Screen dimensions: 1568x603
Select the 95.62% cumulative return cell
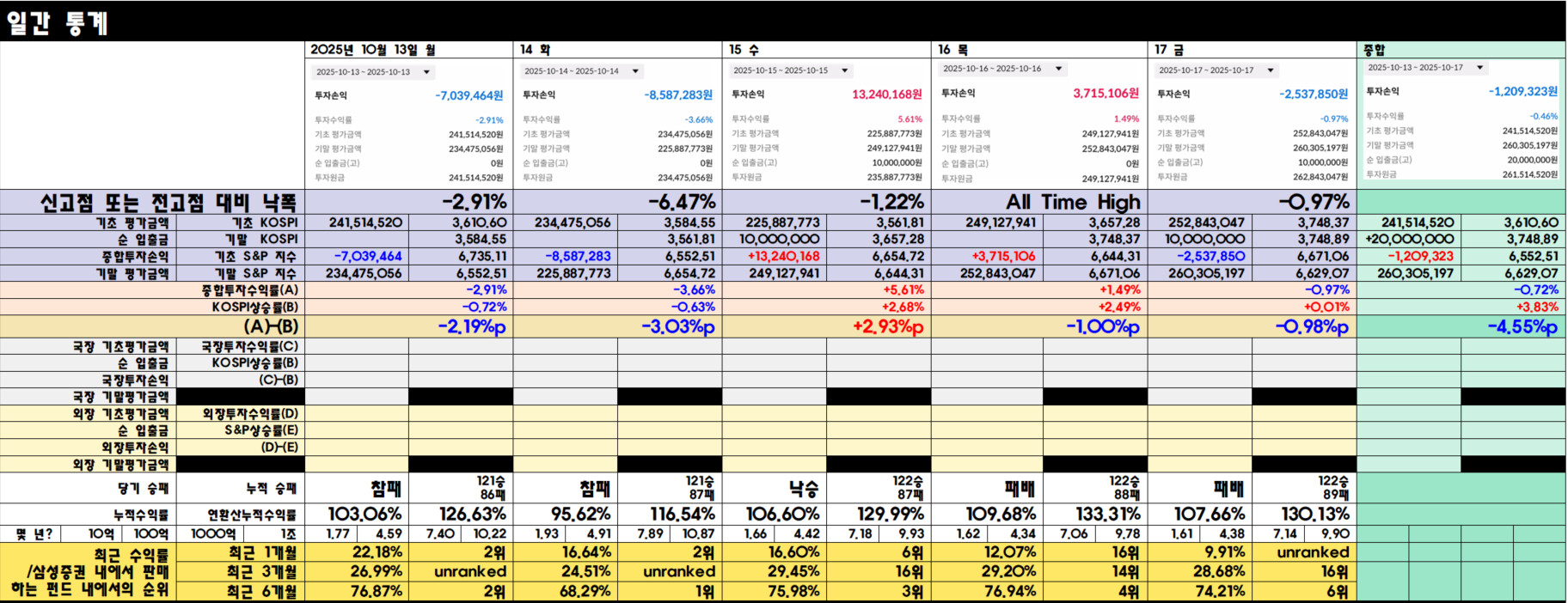click(566, 515)
